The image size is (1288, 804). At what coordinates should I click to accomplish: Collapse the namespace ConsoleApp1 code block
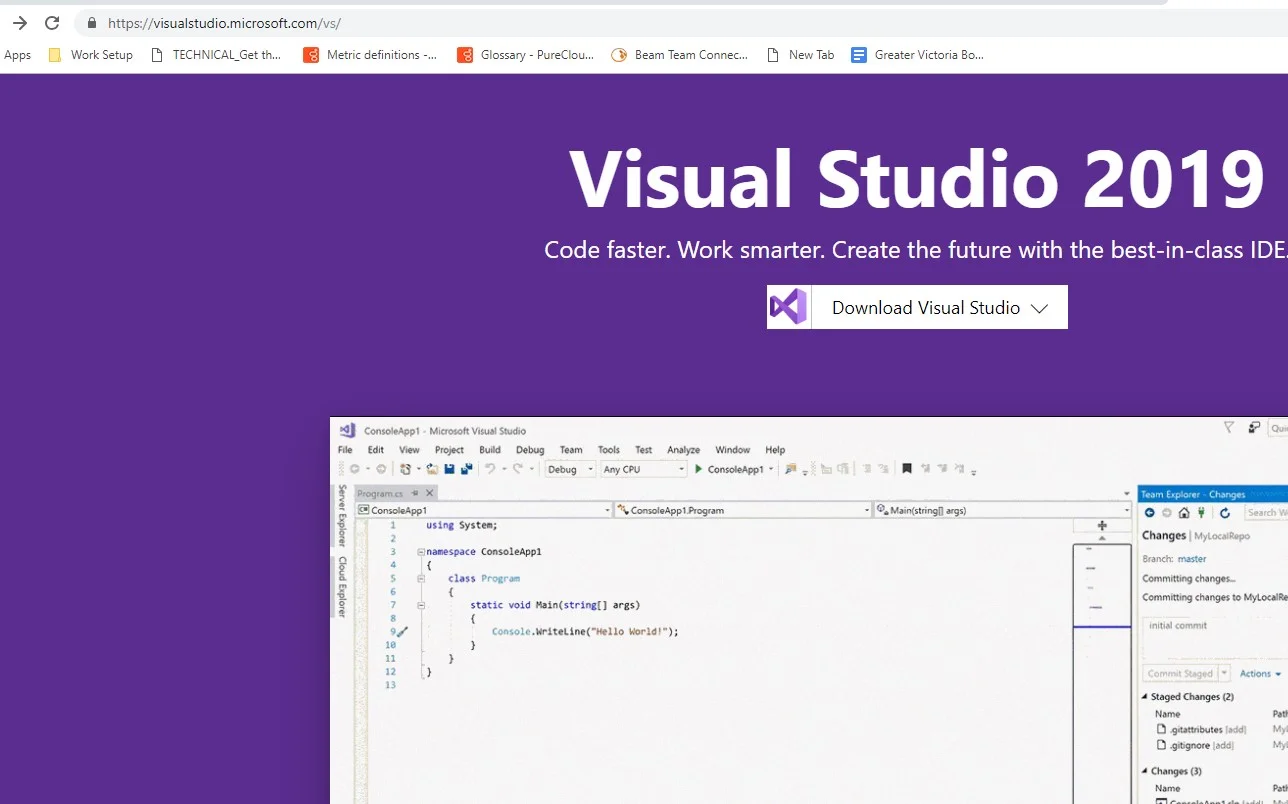pos(421,551)
